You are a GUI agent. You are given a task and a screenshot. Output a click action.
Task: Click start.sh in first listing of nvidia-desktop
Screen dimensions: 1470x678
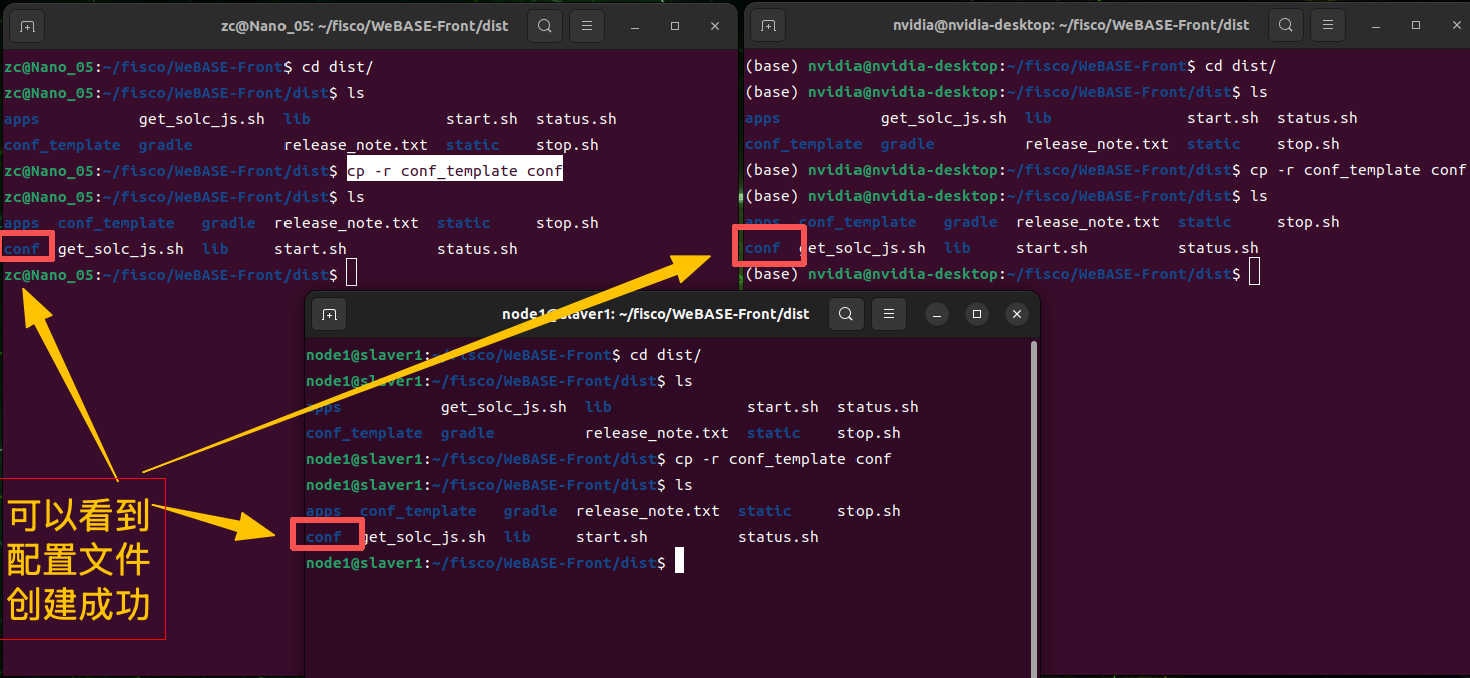pos(1223,118)
